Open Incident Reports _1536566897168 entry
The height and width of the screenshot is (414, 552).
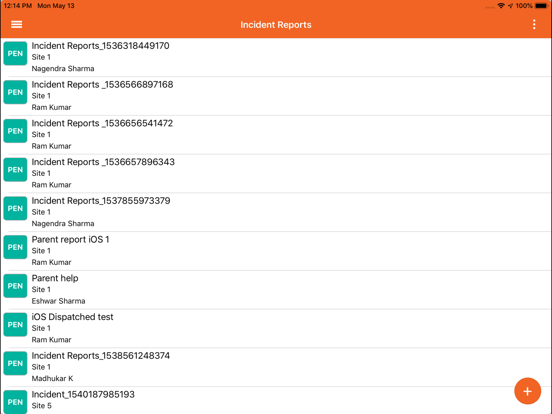pos(276,96)
